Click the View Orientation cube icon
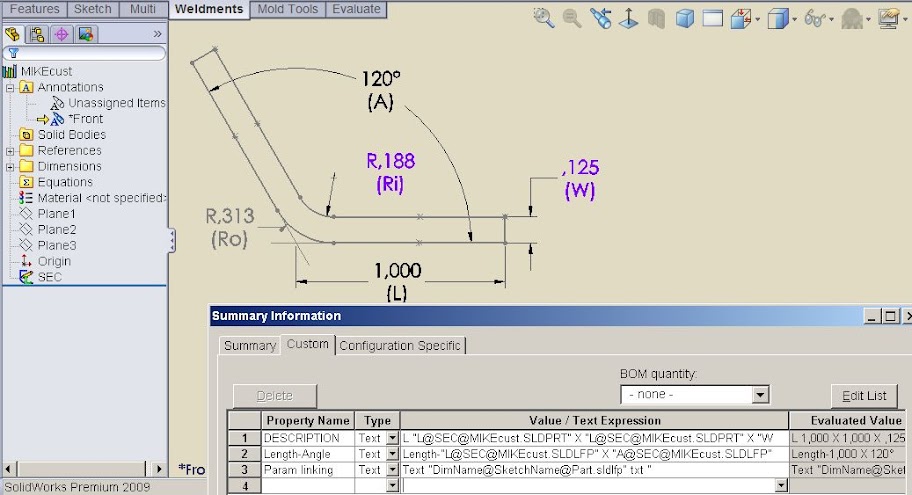The width and height of the screenshot is (912, 495). click(x=741, y=18)
